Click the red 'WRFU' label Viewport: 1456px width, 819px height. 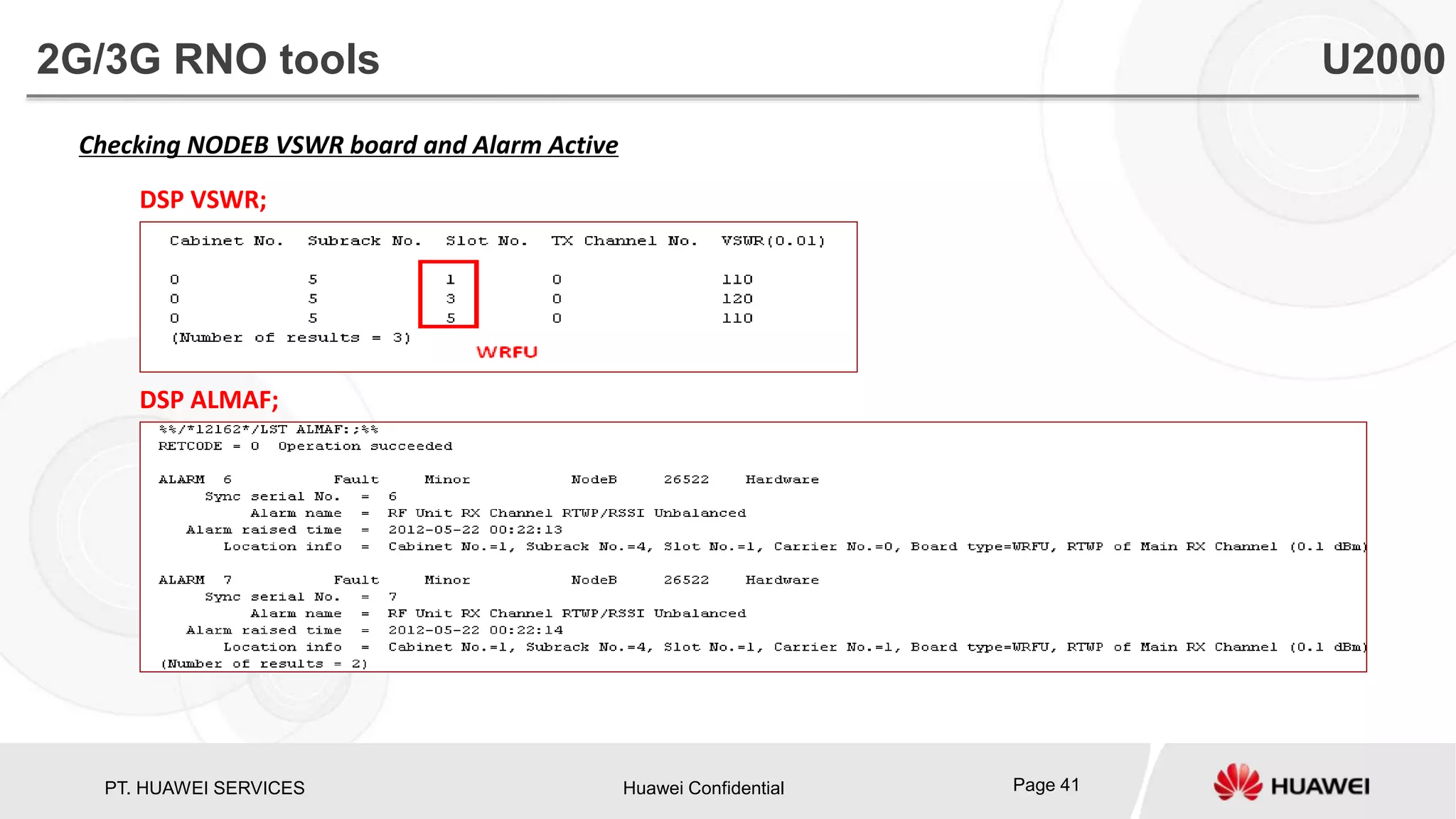coord(507,352)
